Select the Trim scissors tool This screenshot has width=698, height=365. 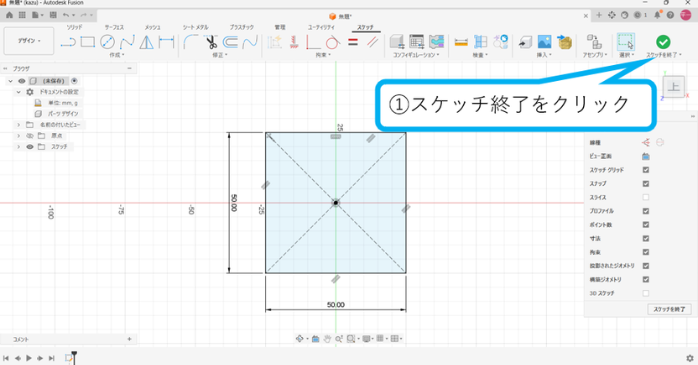[211, 42]
